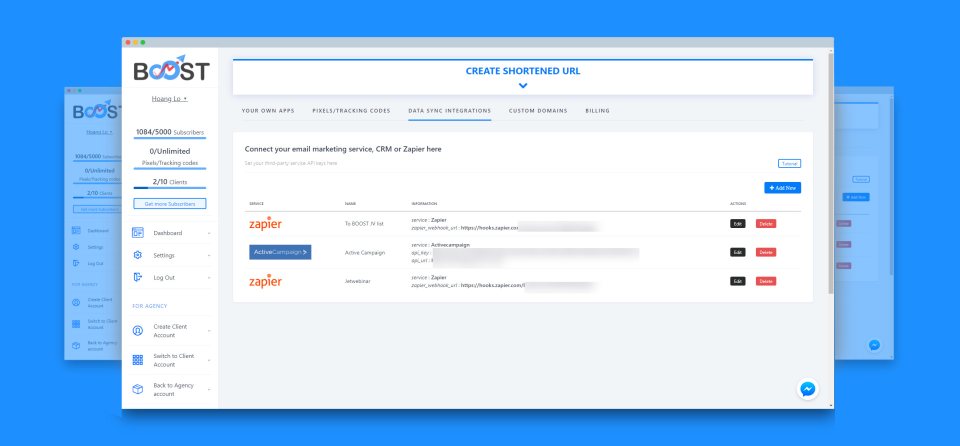Expand the Log Out menu chevron

209,278
